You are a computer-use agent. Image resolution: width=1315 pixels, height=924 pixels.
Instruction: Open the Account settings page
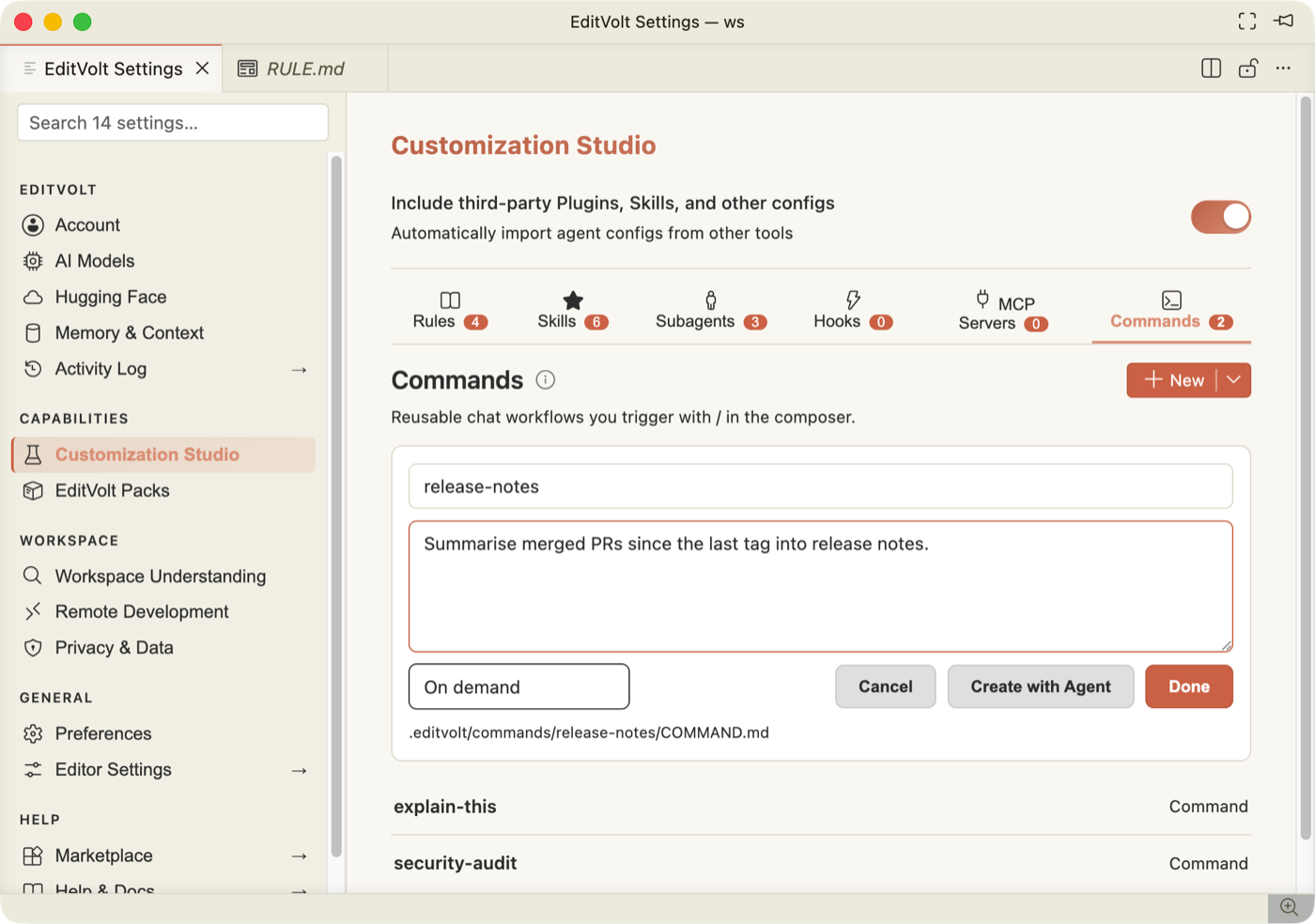(x=163, y=225)
